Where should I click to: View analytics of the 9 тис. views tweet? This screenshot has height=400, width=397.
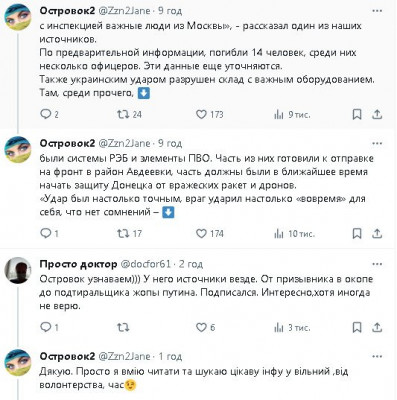pos(292,115)
